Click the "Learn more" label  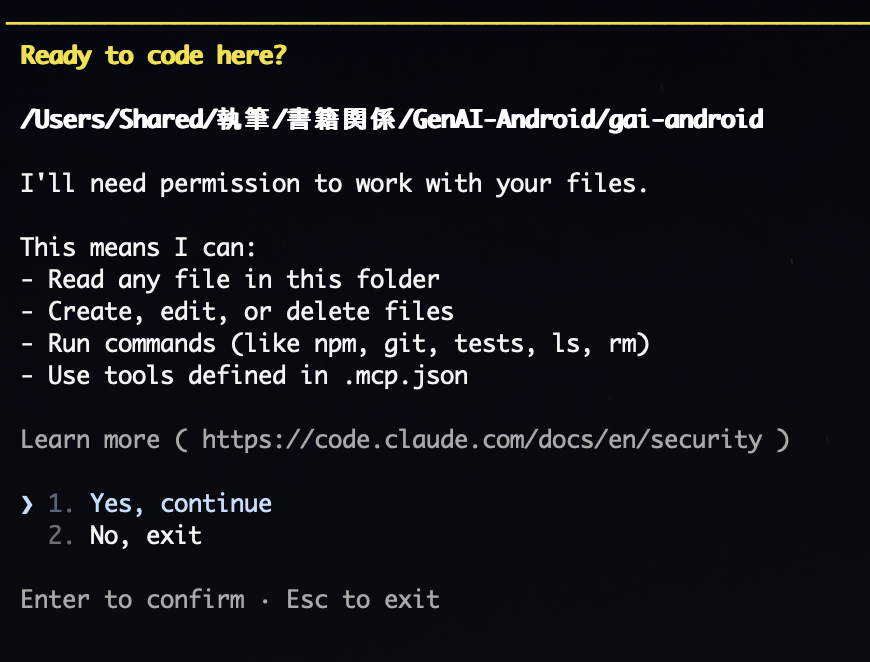pyautogui.click(x=90, y=439)
